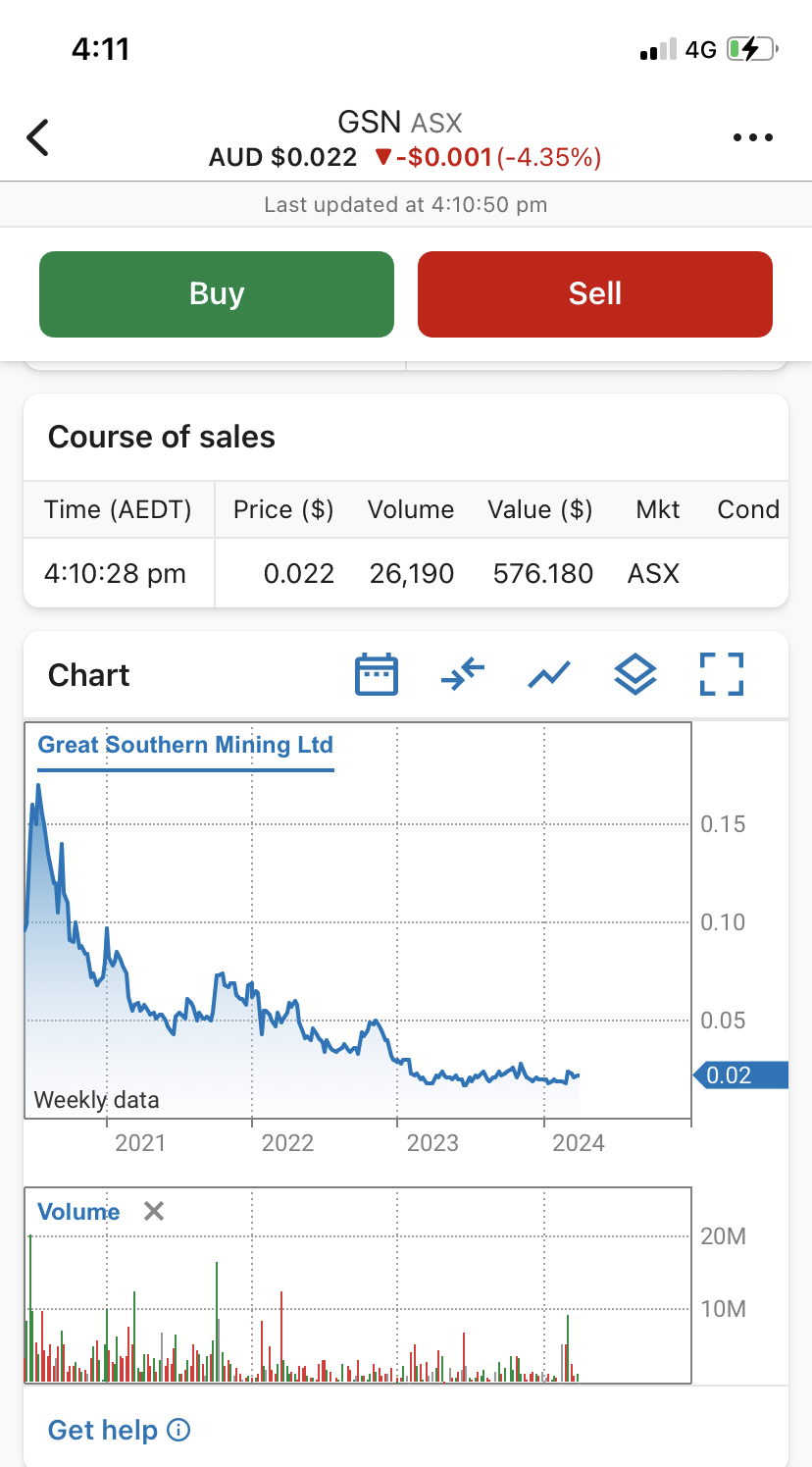Image resolution: width=812 pixels, height=1467 pixels.
Task: Open the three-dot more options menu
Action: pos(753,137)
